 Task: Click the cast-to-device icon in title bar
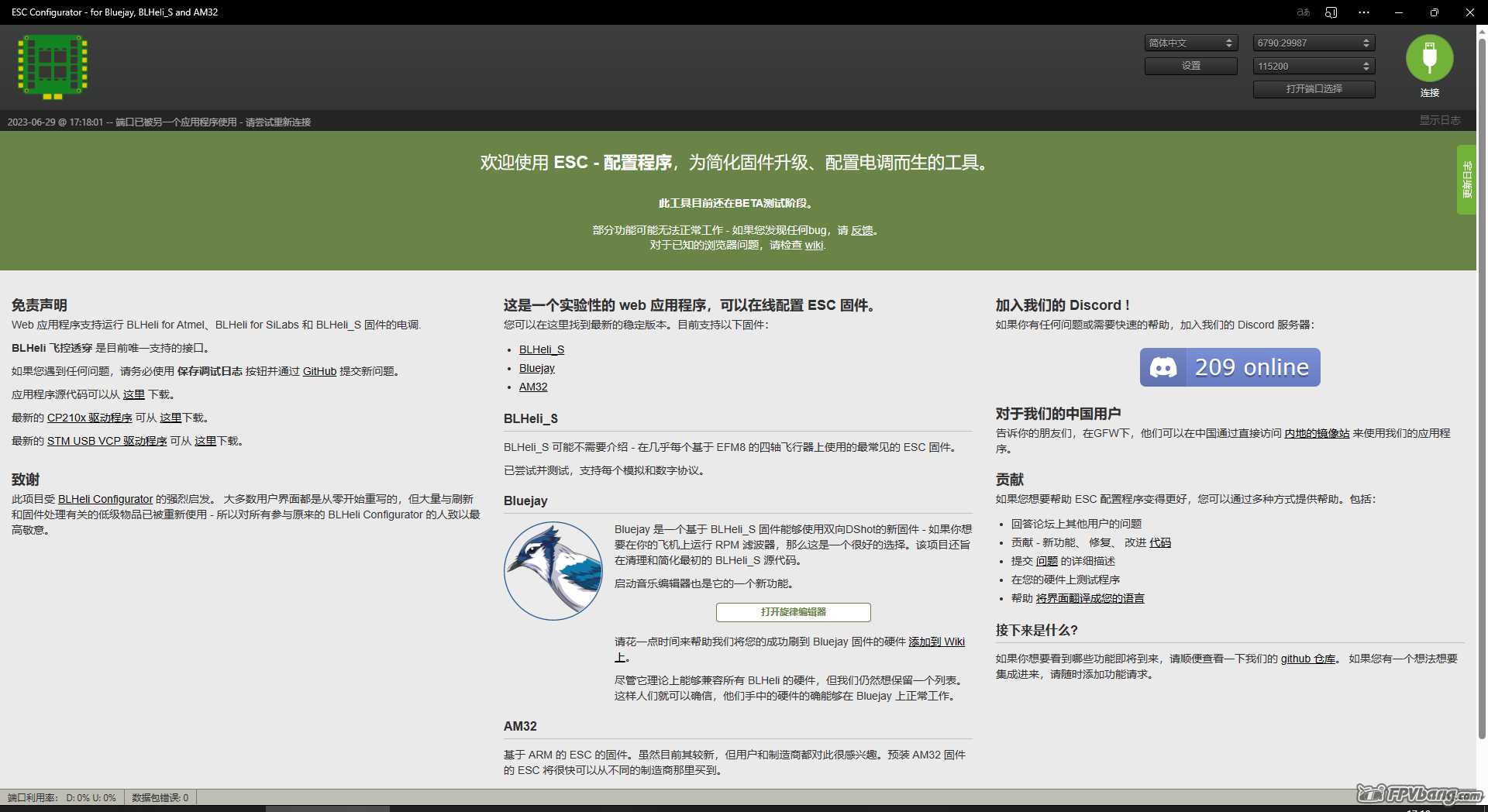[x=1331, y=12]
